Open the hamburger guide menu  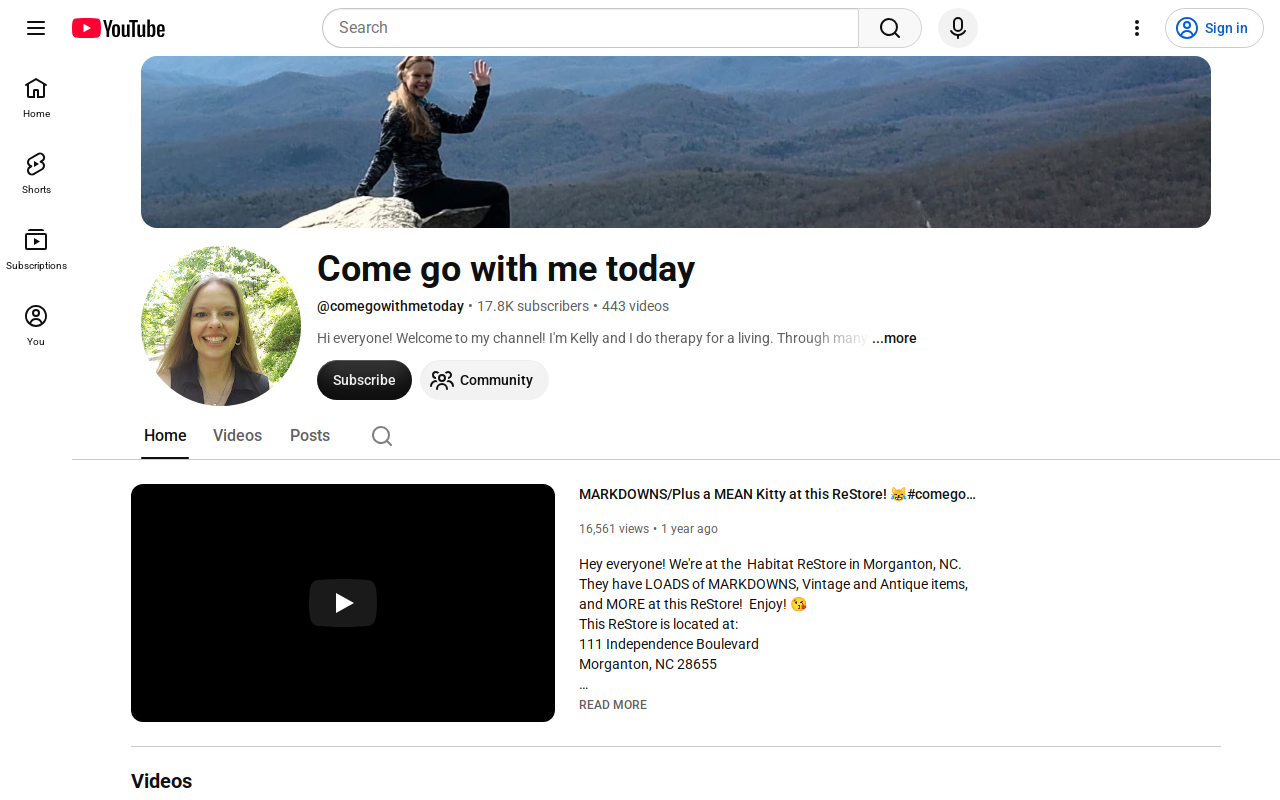click(x=36, y=28)
